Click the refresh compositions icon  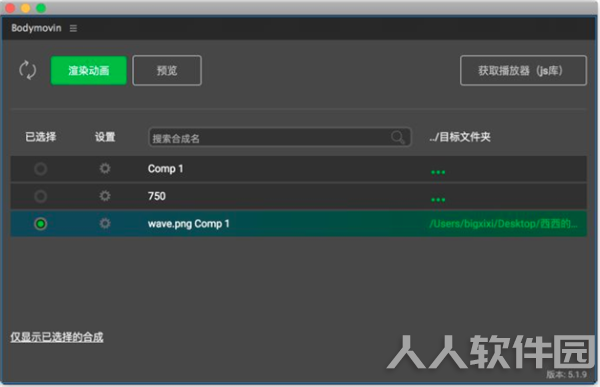[28, 70]
